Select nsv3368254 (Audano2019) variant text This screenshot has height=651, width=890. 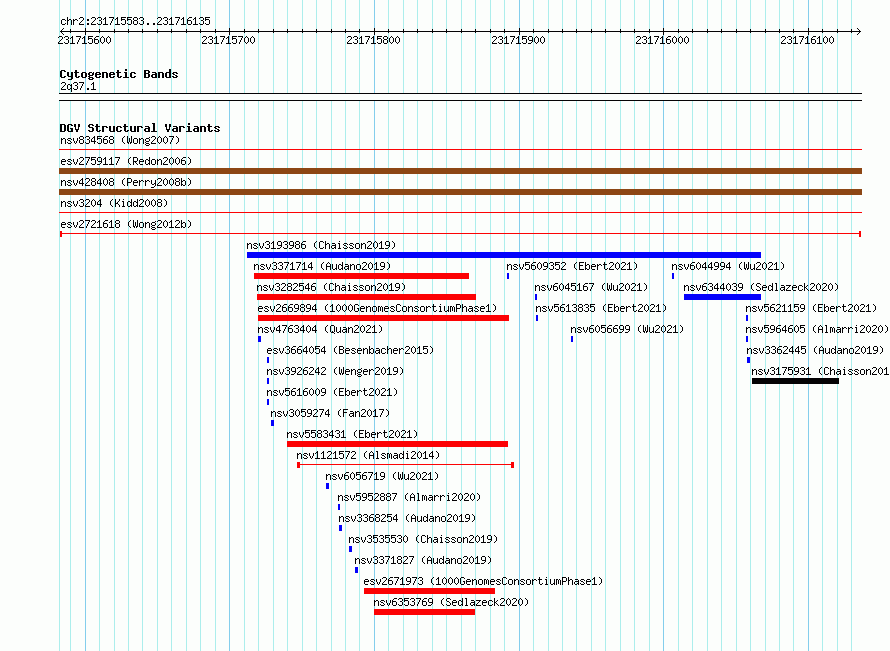pos(408,518)
